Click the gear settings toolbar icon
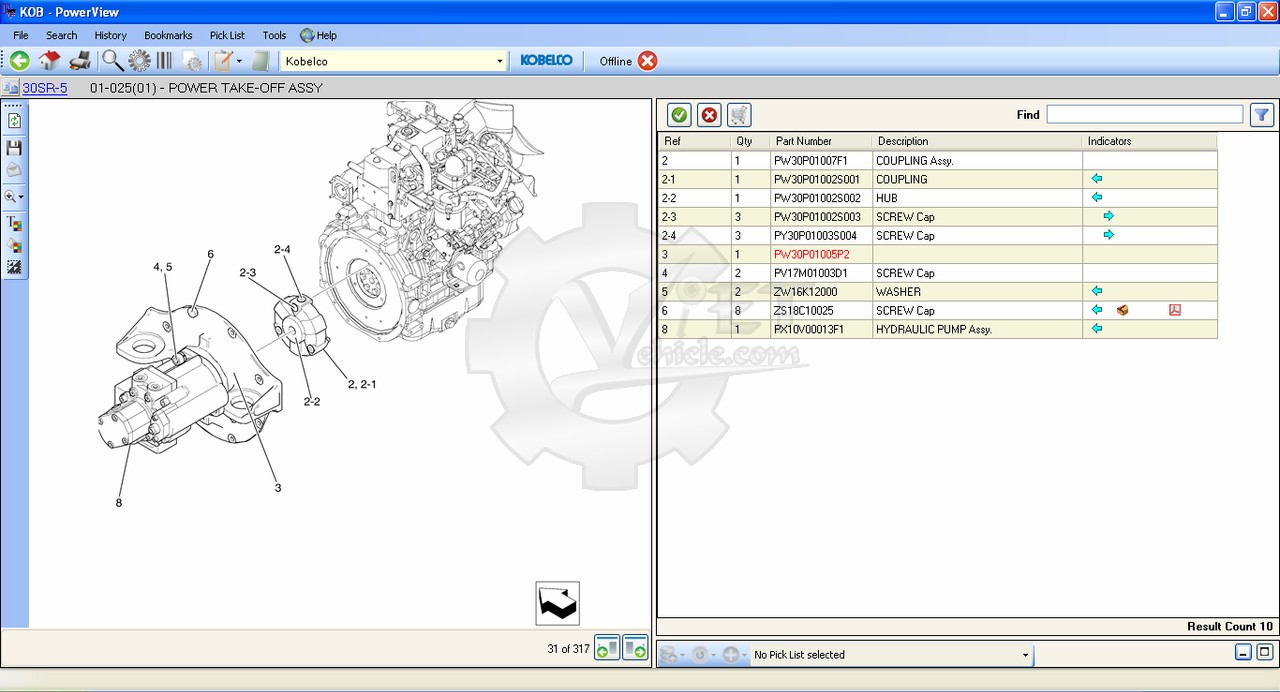This screenshot has height=692, width=1280. 139,61
